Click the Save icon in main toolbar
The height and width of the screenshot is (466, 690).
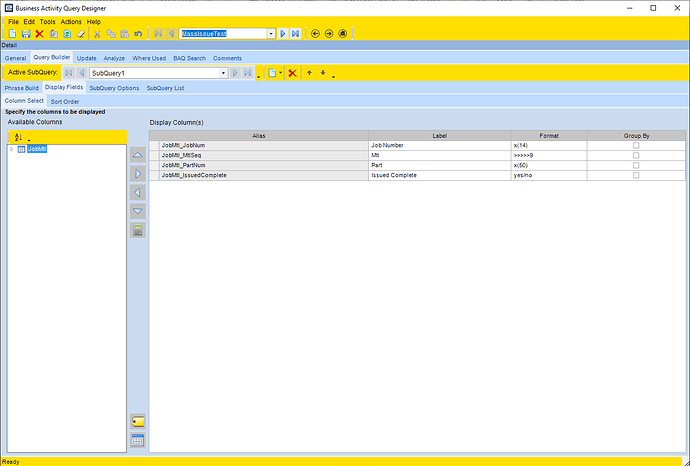tap(26, 33)
